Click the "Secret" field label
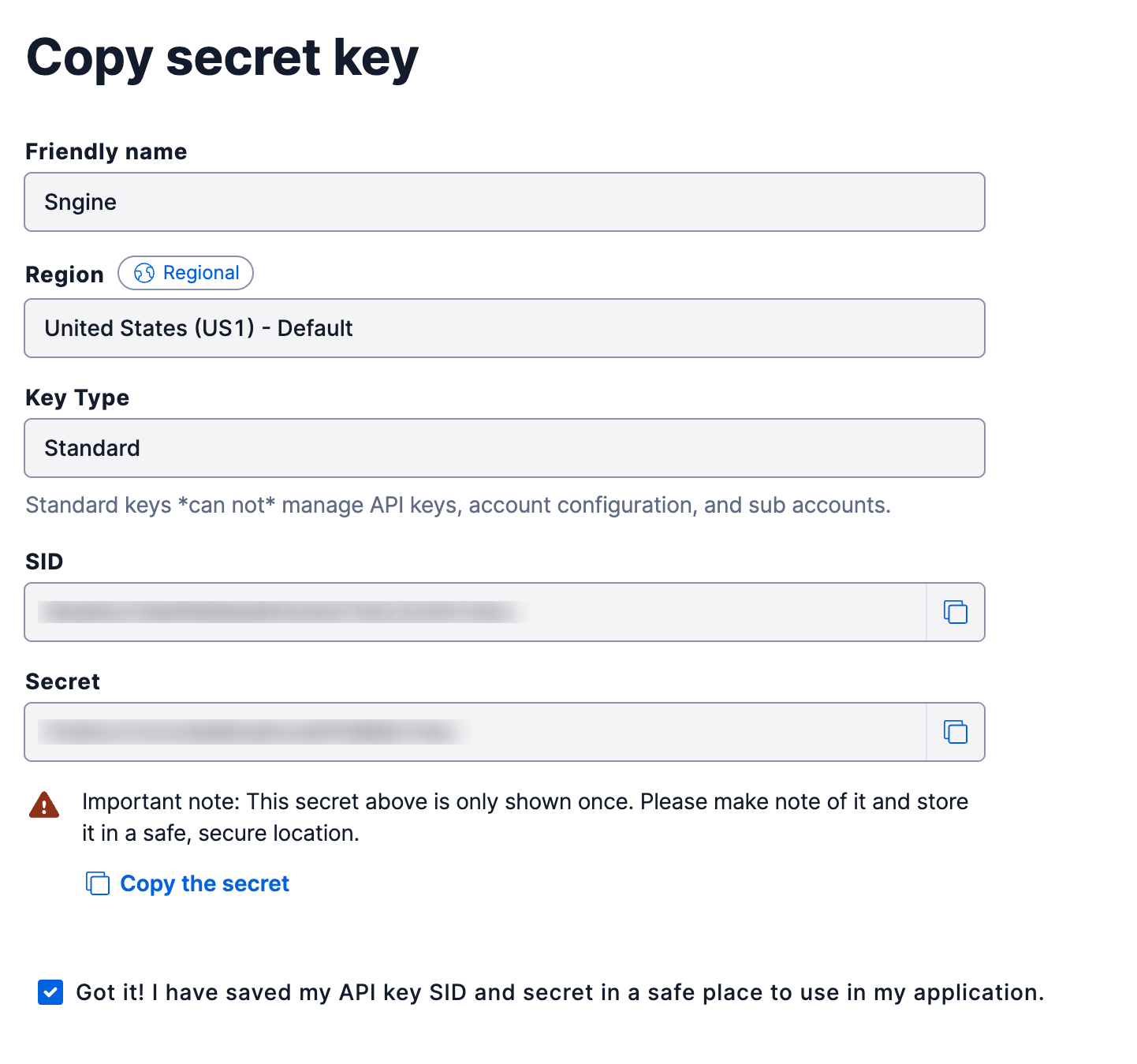The width and height of the screenshot is (1137, 1064). (x=63, y=681)
